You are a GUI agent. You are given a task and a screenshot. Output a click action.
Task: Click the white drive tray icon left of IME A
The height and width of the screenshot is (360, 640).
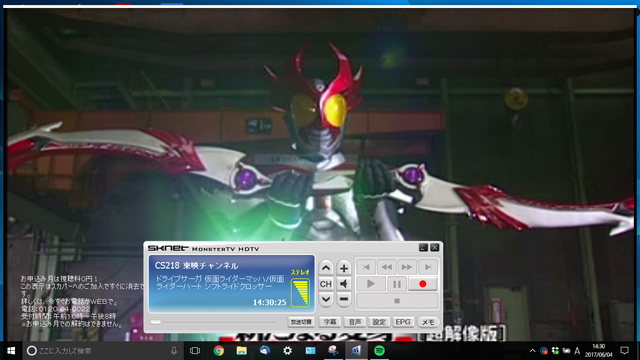coord(566,351)
